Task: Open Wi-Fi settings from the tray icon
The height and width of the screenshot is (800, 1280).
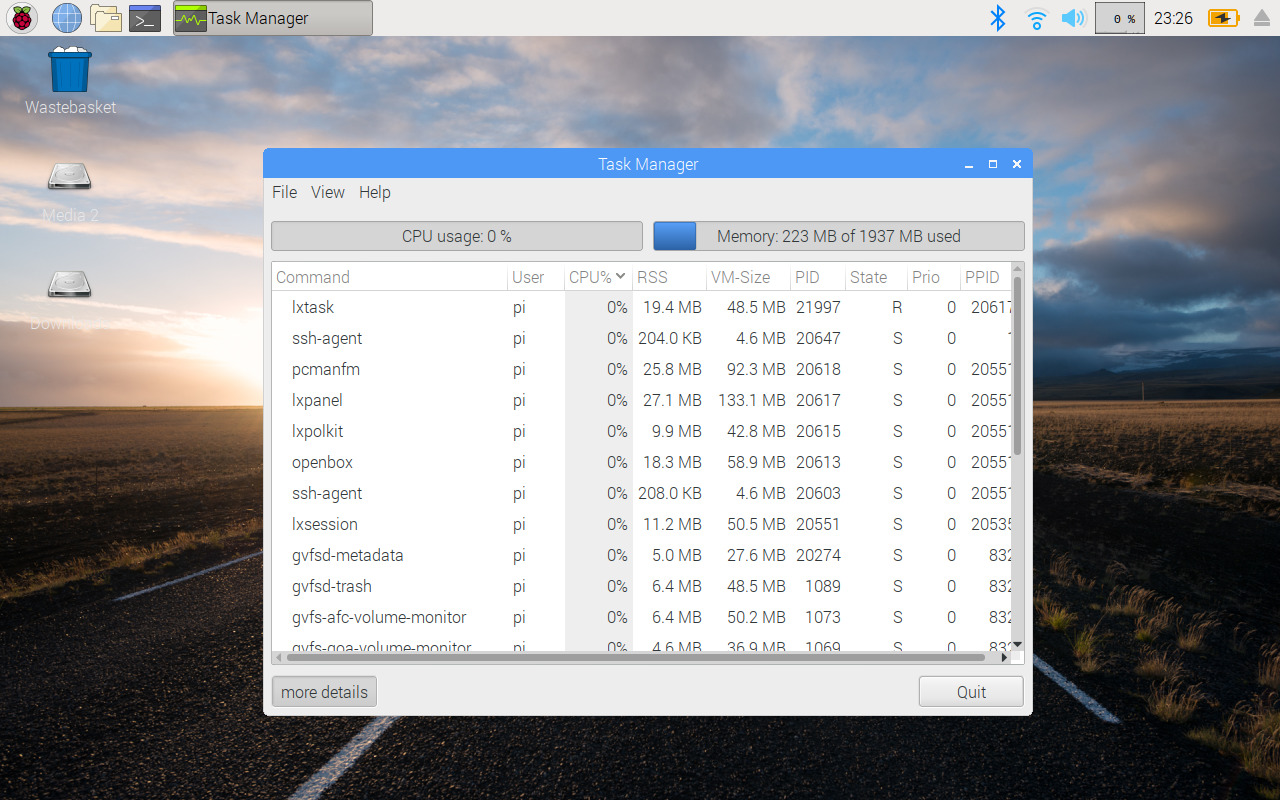Action: tap(1036, 18)
